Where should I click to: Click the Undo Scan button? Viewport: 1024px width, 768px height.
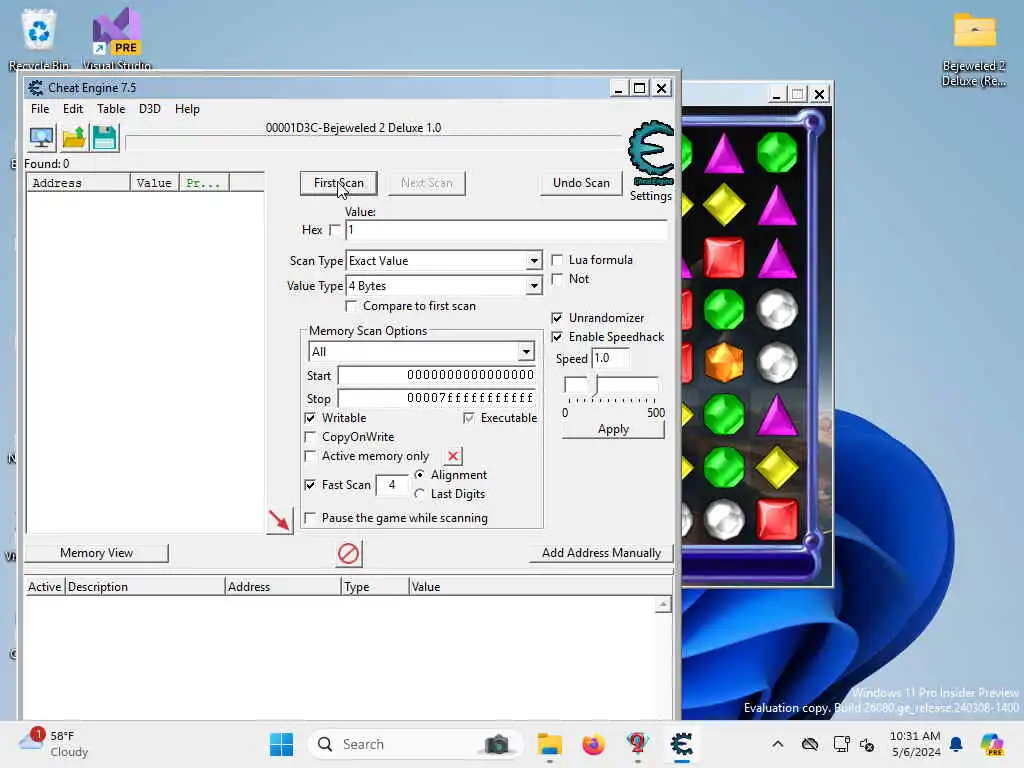[x=581, y=184]
